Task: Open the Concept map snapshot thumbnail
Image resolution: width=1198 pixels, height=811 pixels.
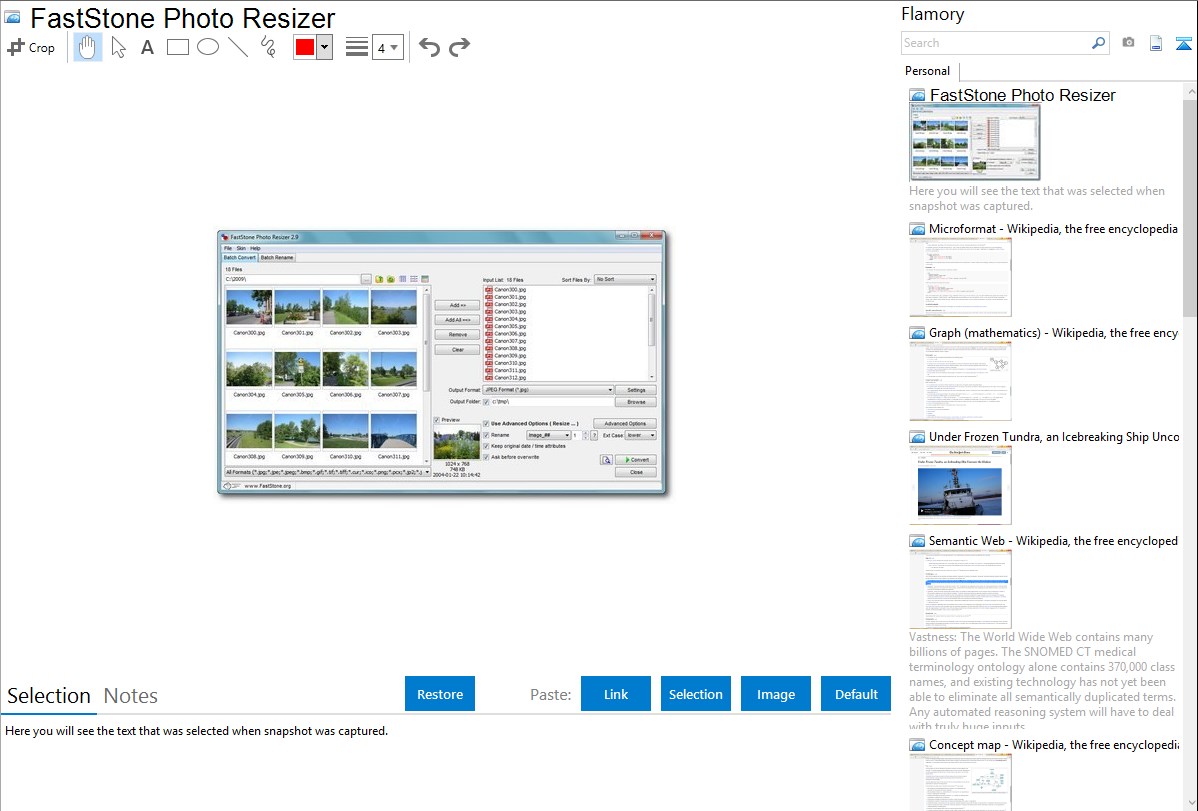Action: coord(960,782)
